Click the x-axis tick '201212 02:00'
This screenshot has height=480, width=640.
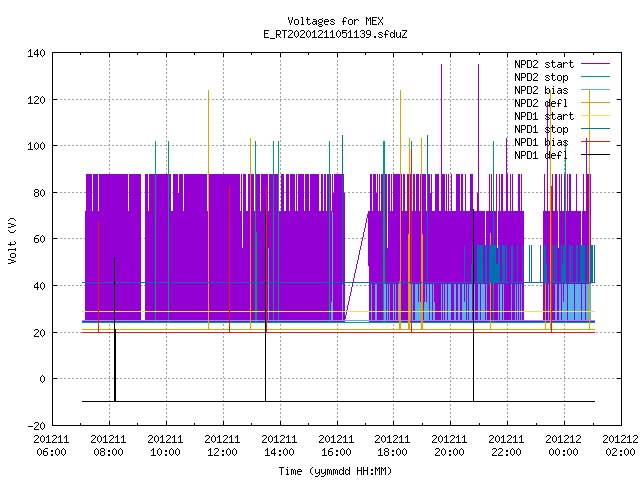click(x=620, y=446)
